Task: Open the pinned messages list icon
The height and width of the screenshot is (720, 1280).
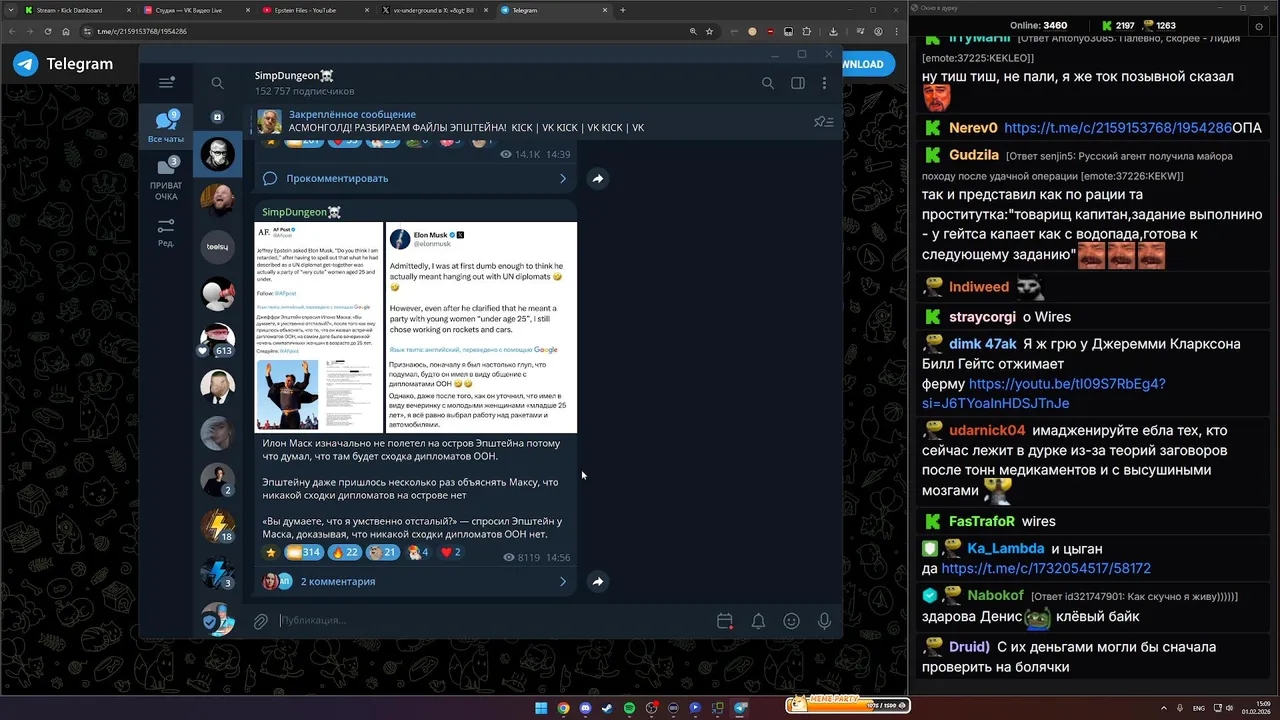Action: pyautogui.click(x=824, y=122)
